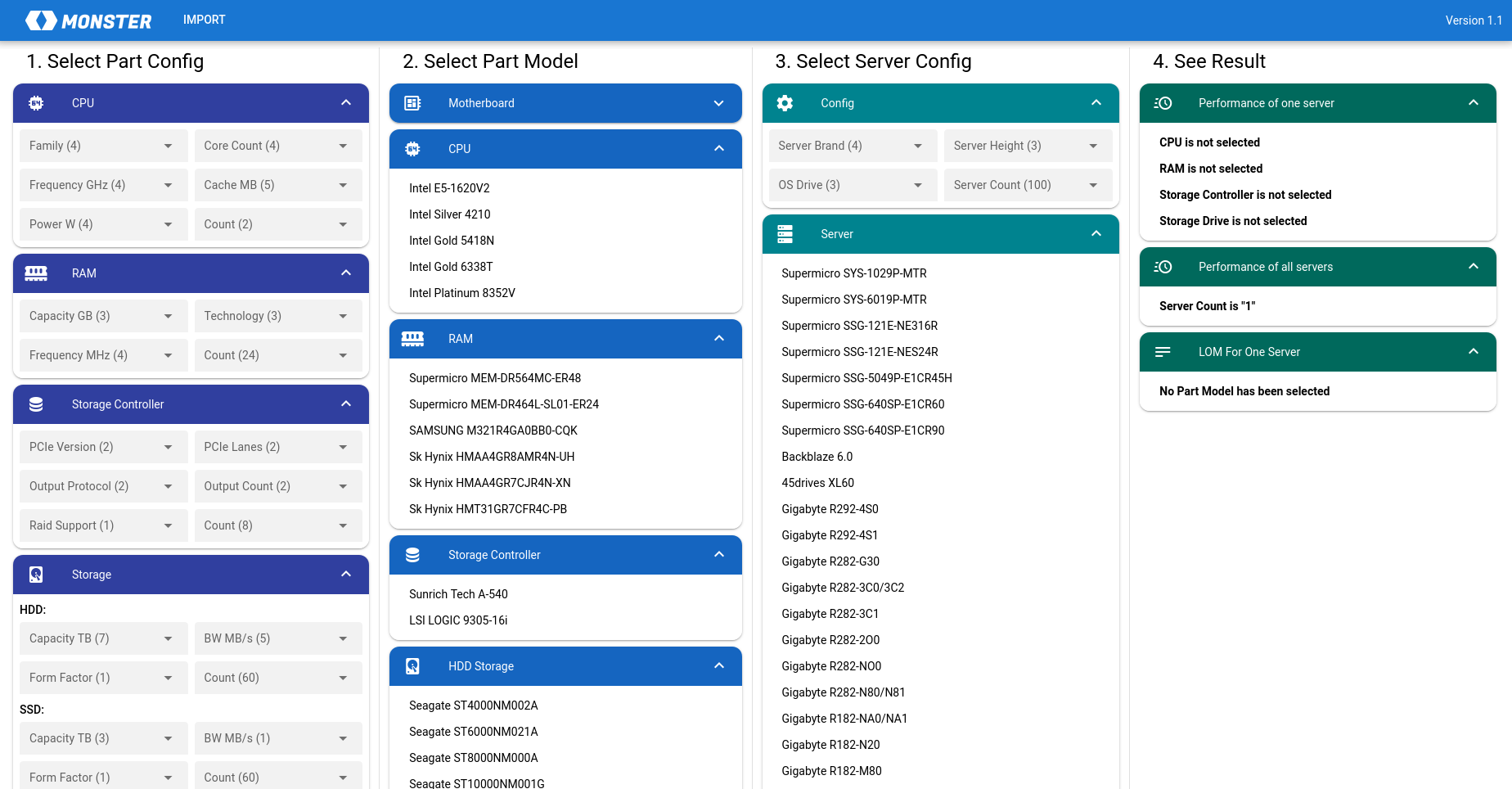Click the Motherboard icon in Part Model
This screenshot has width=1512, height=789.
click(x=412, y=103)
